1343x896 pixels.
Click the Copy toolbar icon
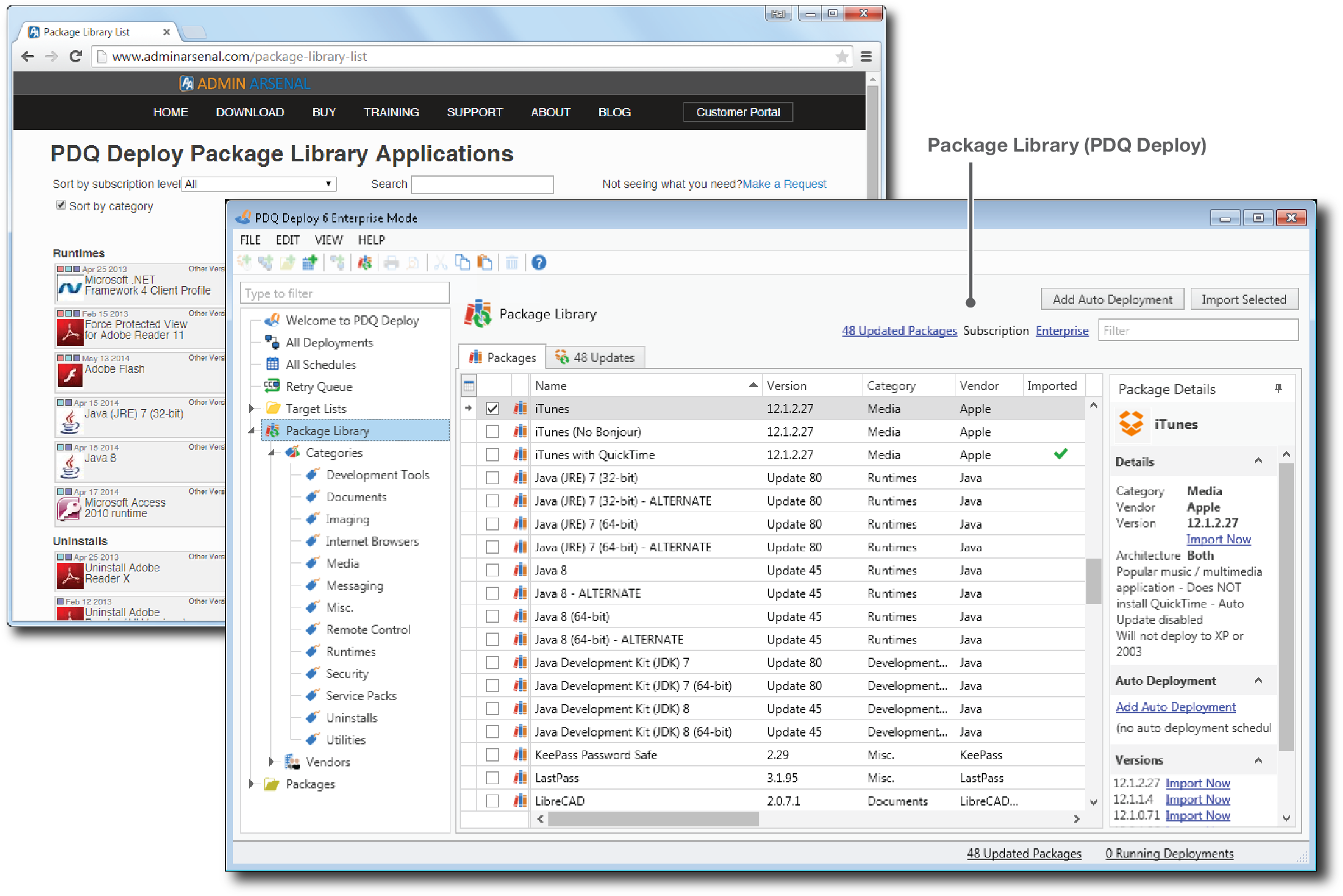point(463,263)
